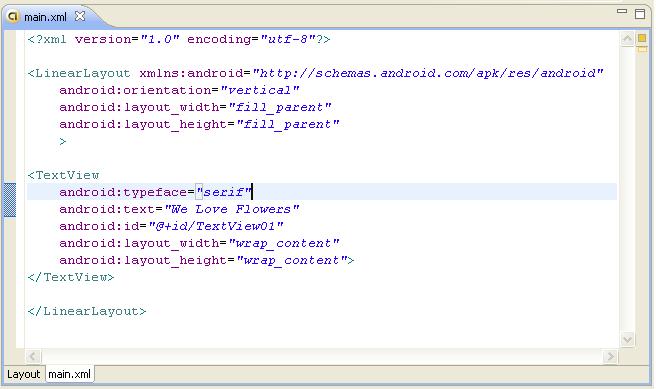
Task: Click the vertical scrollbar down arrow
Action: point(627,339)
